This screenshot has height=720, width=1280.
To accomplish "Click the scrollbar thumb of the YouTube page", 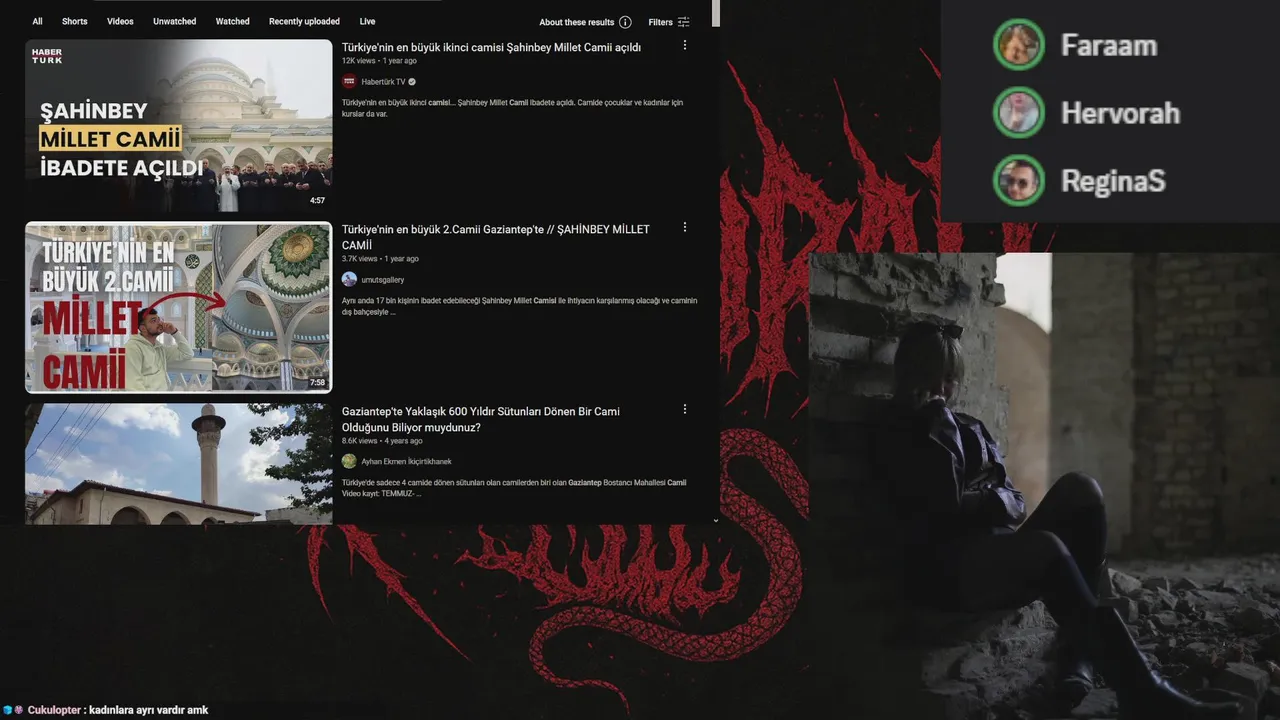I will (716, 13).
